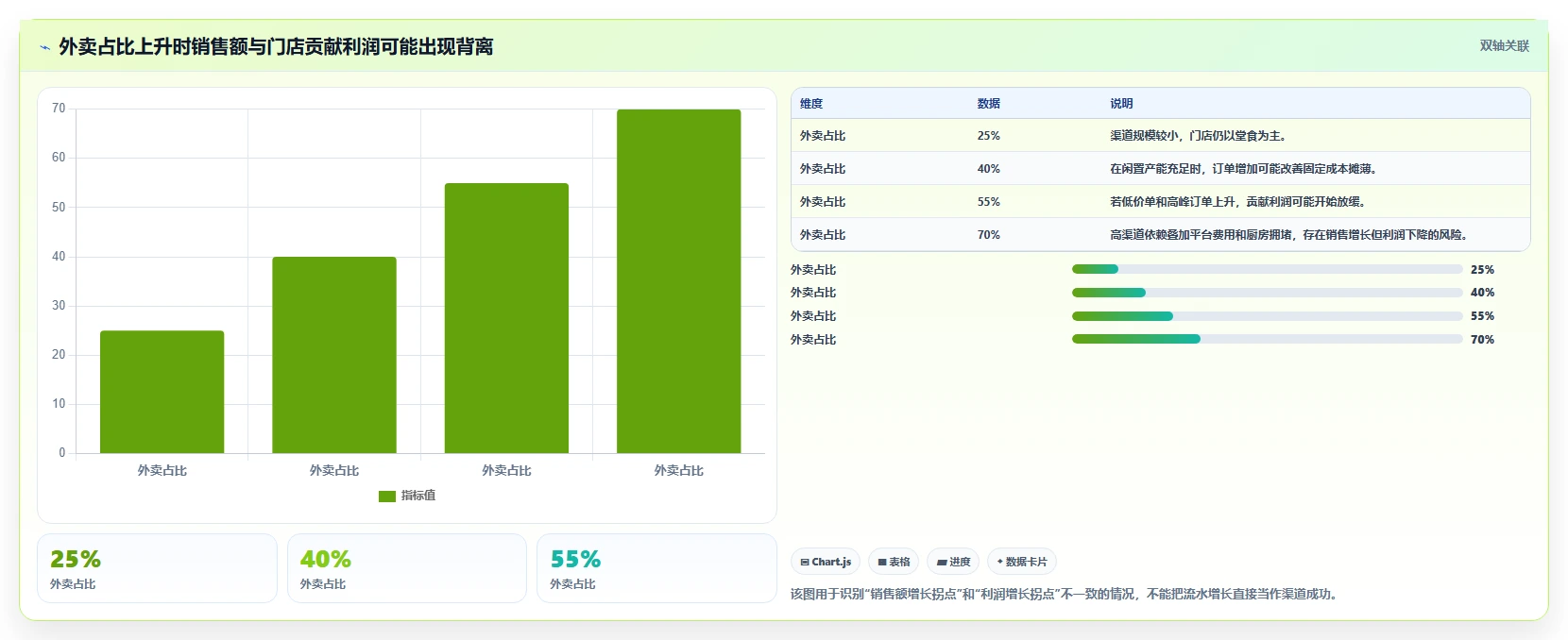Image resolution: width=1568 pixels, height=640 pixels.
Task: Click the Chart.js chip
Action: [x=826, y=562]
